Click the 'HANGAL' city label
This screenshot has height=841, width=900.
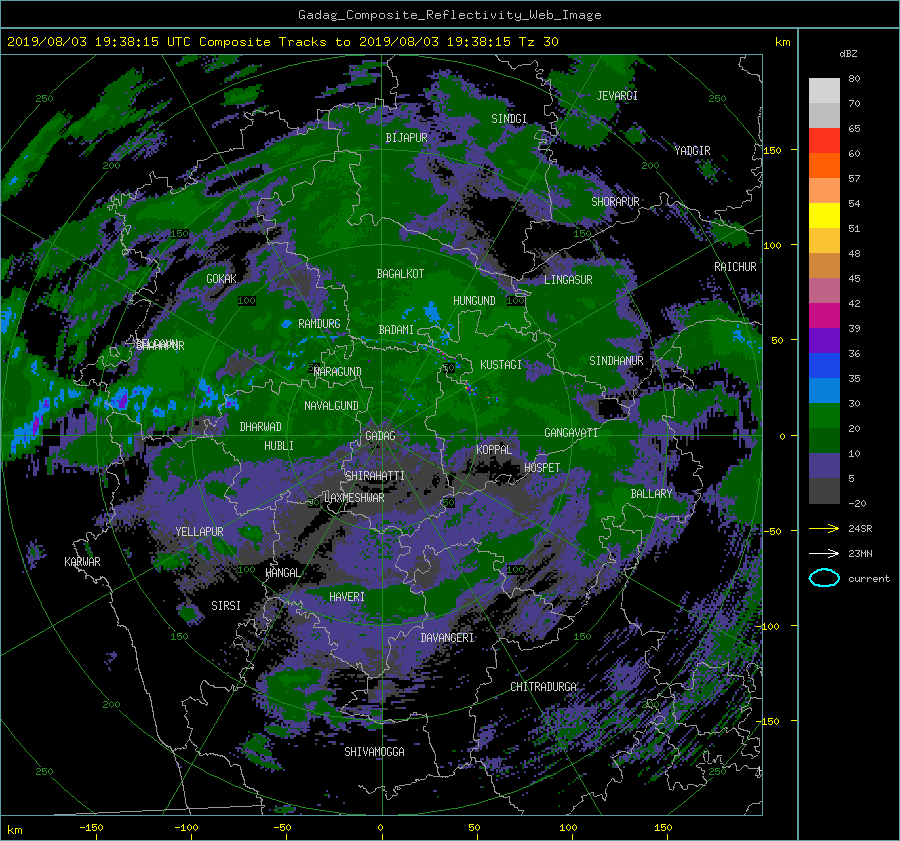point(282,572)
